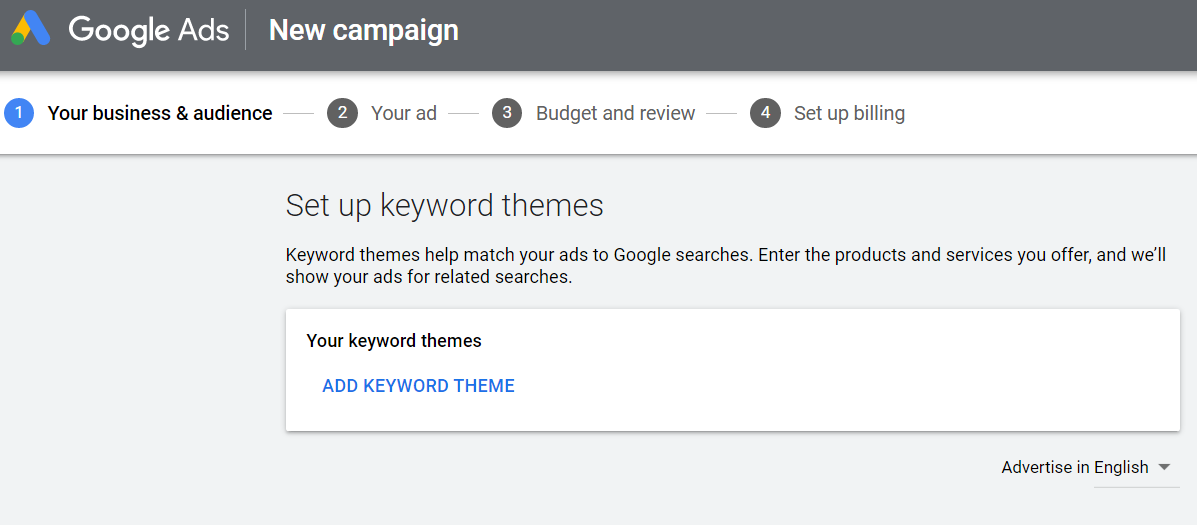Select the 'Your business & audience' step
The image size is (1197, 525).
coord(160,114)
